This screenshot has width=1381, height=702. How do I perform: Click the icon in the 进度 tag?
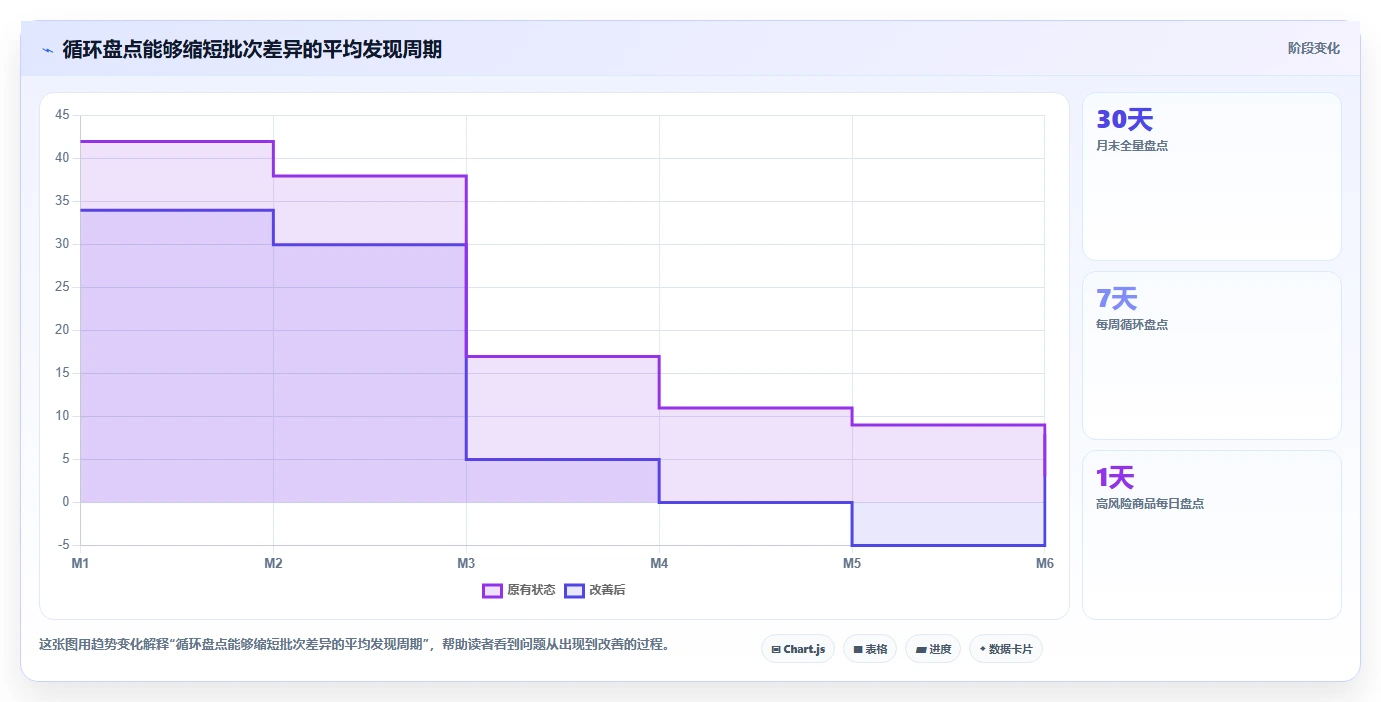coord(920,650)
